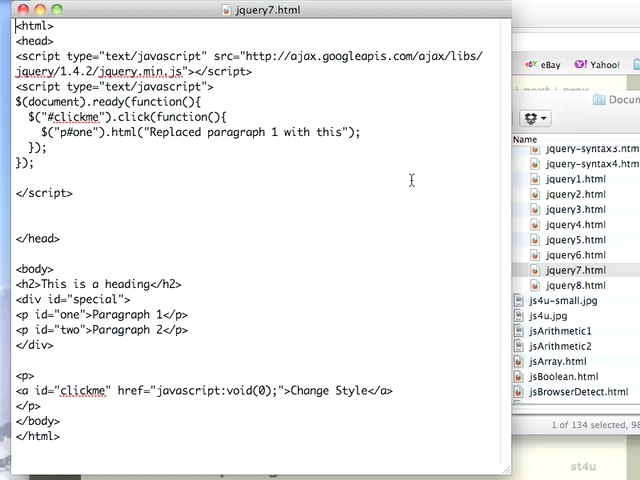640x480 pixels.
Task: Select the highlighted jquery7.html file row
Action: (576, 270)
